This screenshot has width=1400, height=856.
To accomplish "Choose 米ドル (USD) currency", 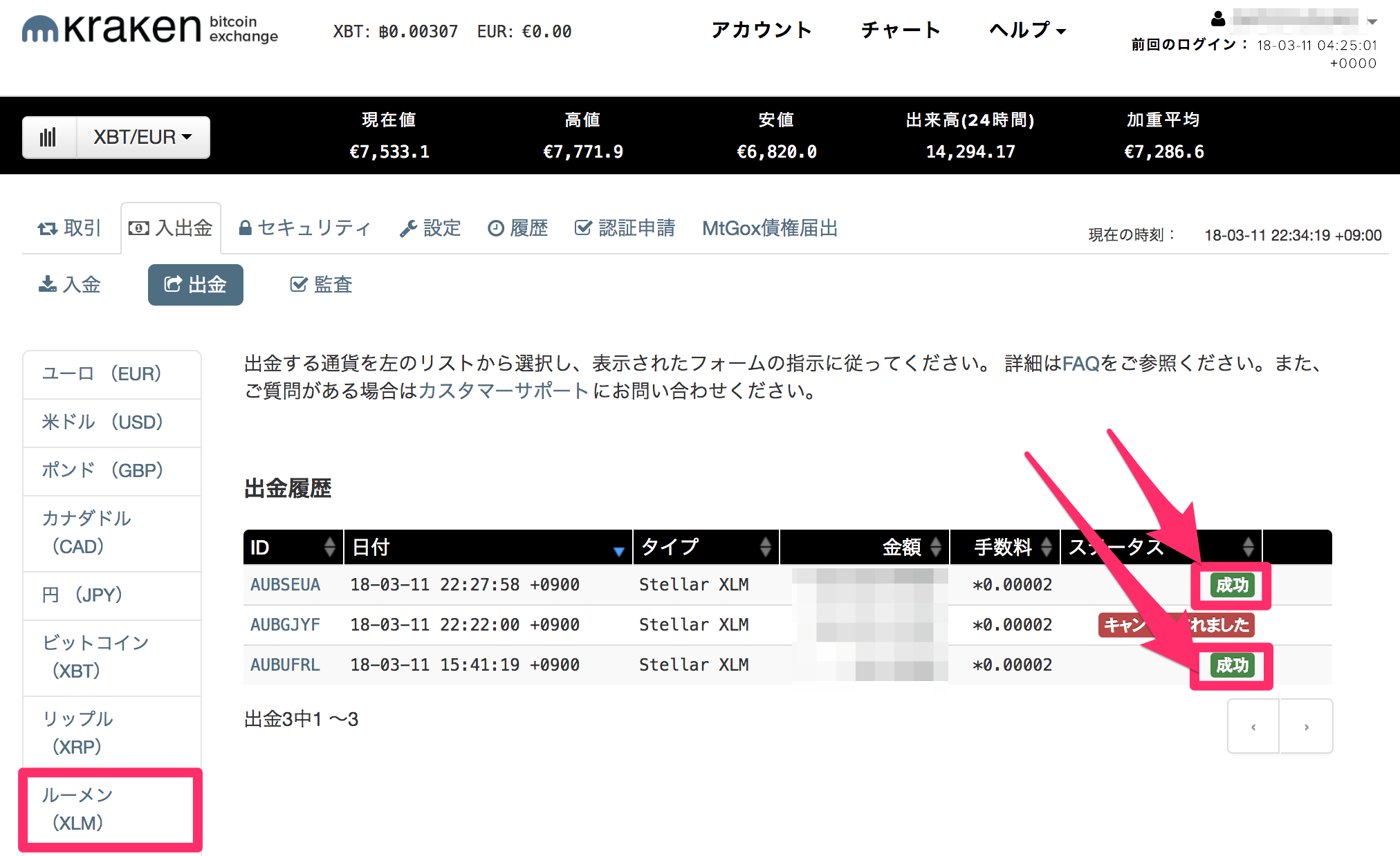I will (x=112, y=422).
